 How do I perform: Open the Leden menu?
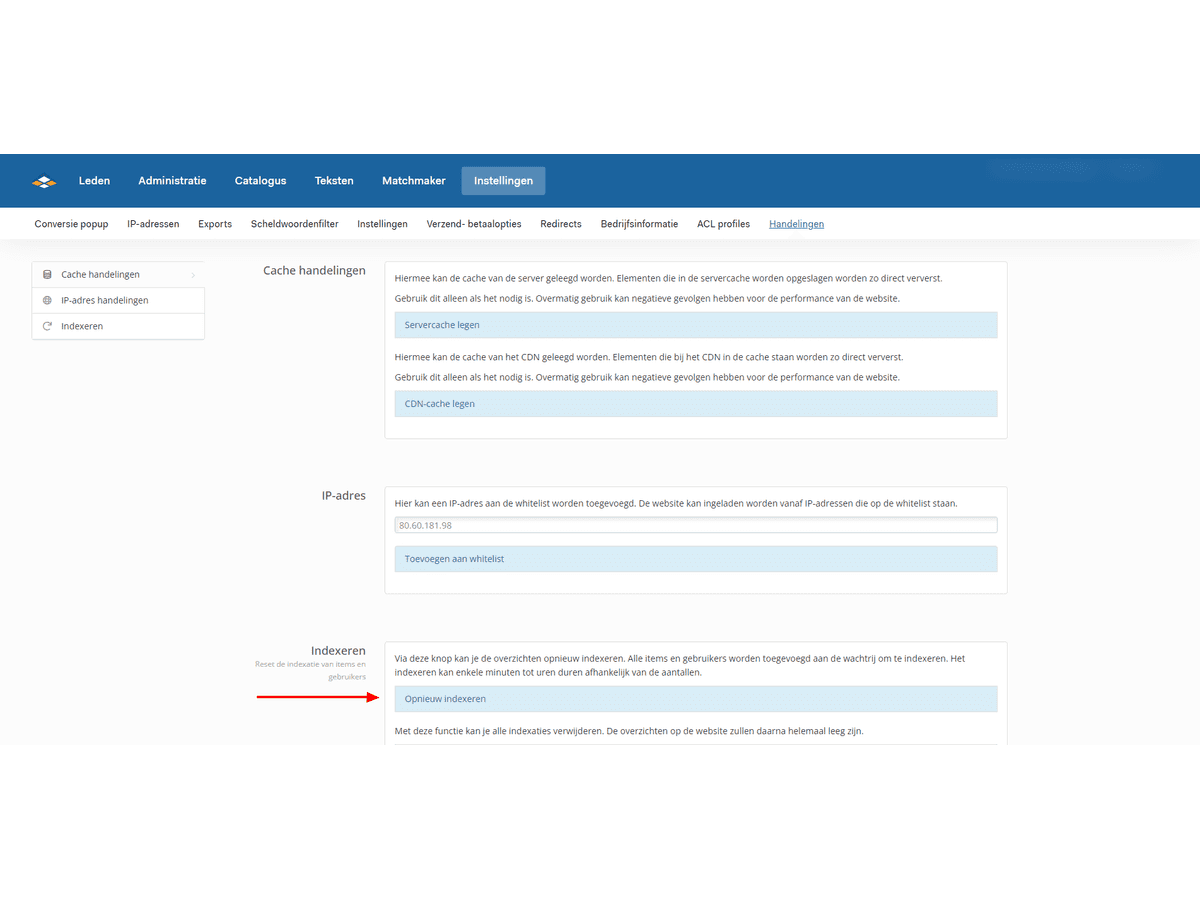(94, 181)
